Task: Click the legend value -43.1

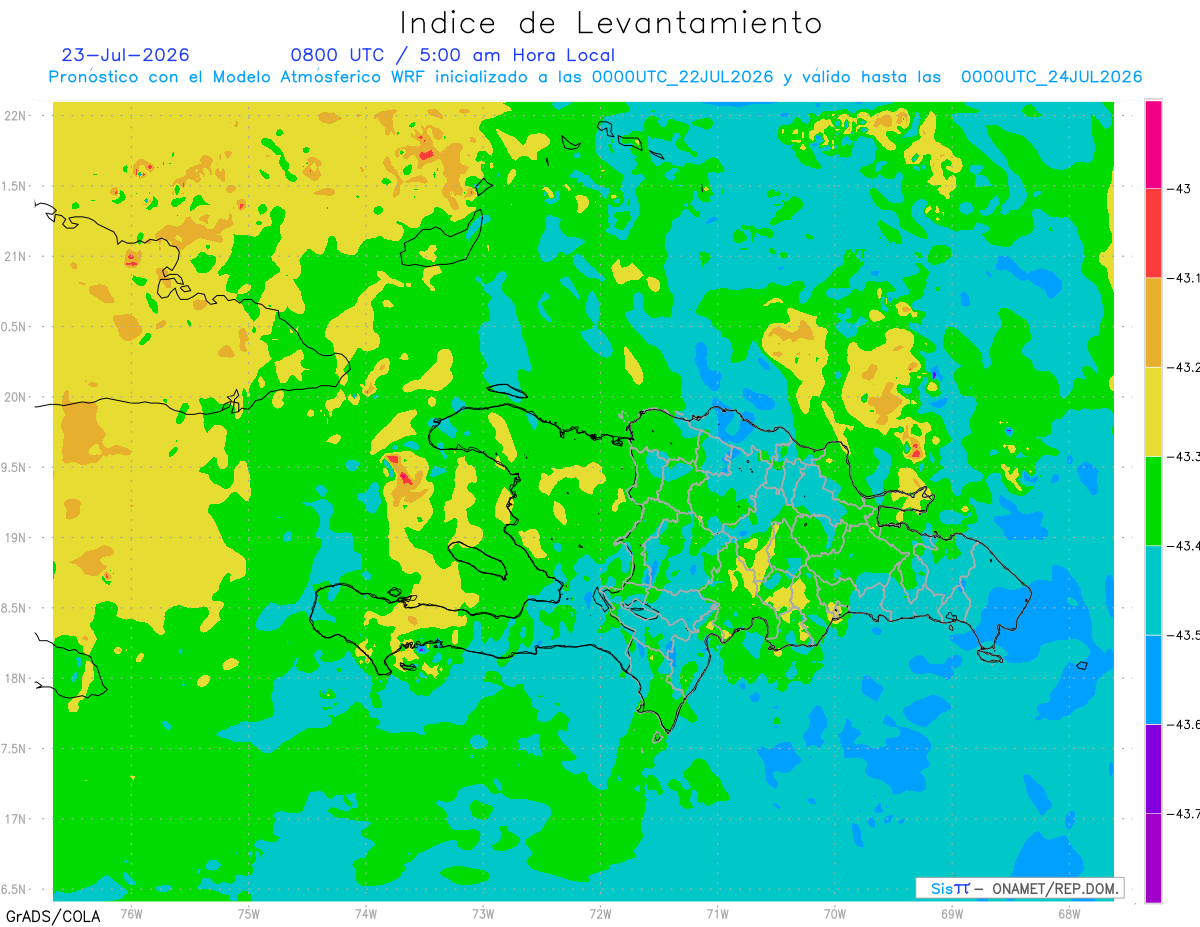Action: pos(1182,278)
